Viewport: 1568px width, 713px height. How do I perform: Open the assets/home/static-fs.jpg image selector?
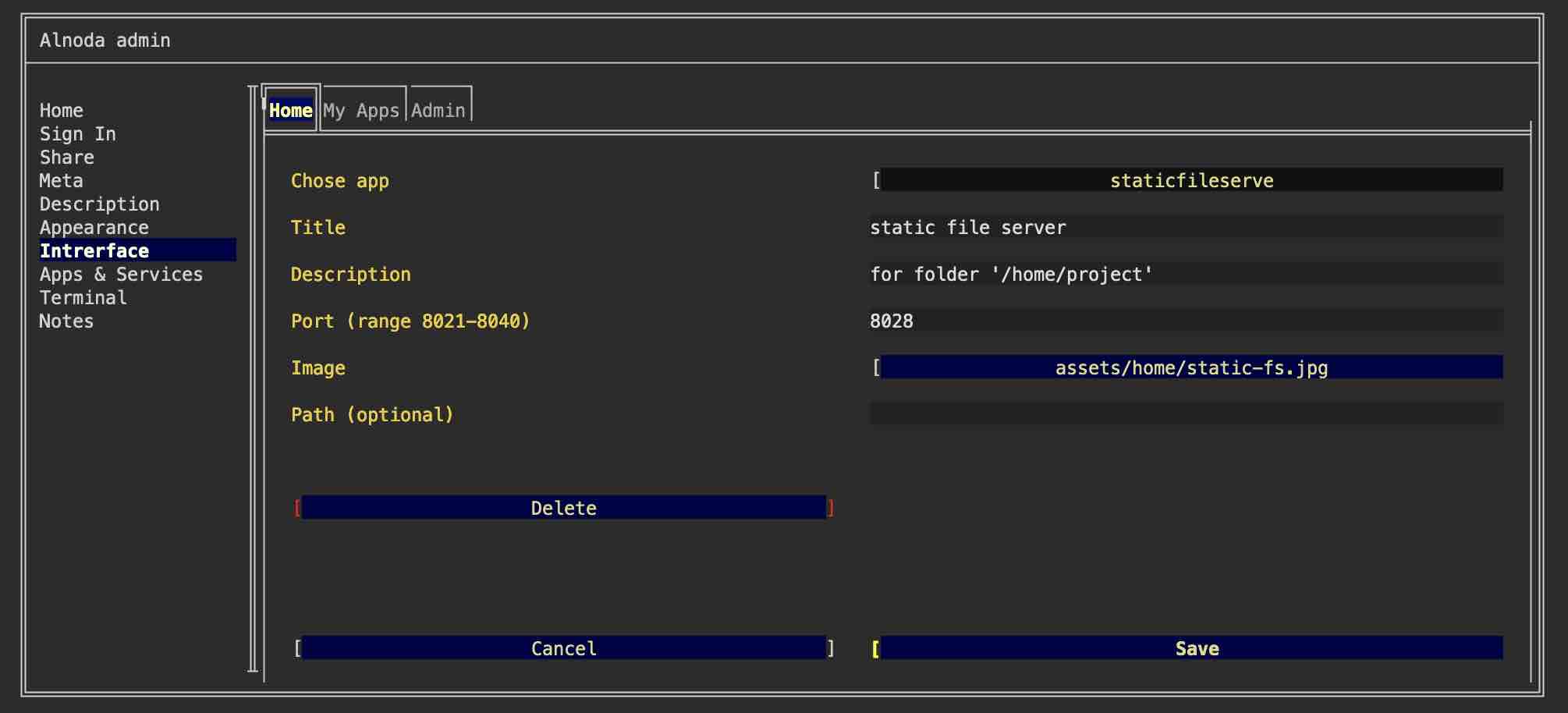[x=1191, y=367]
